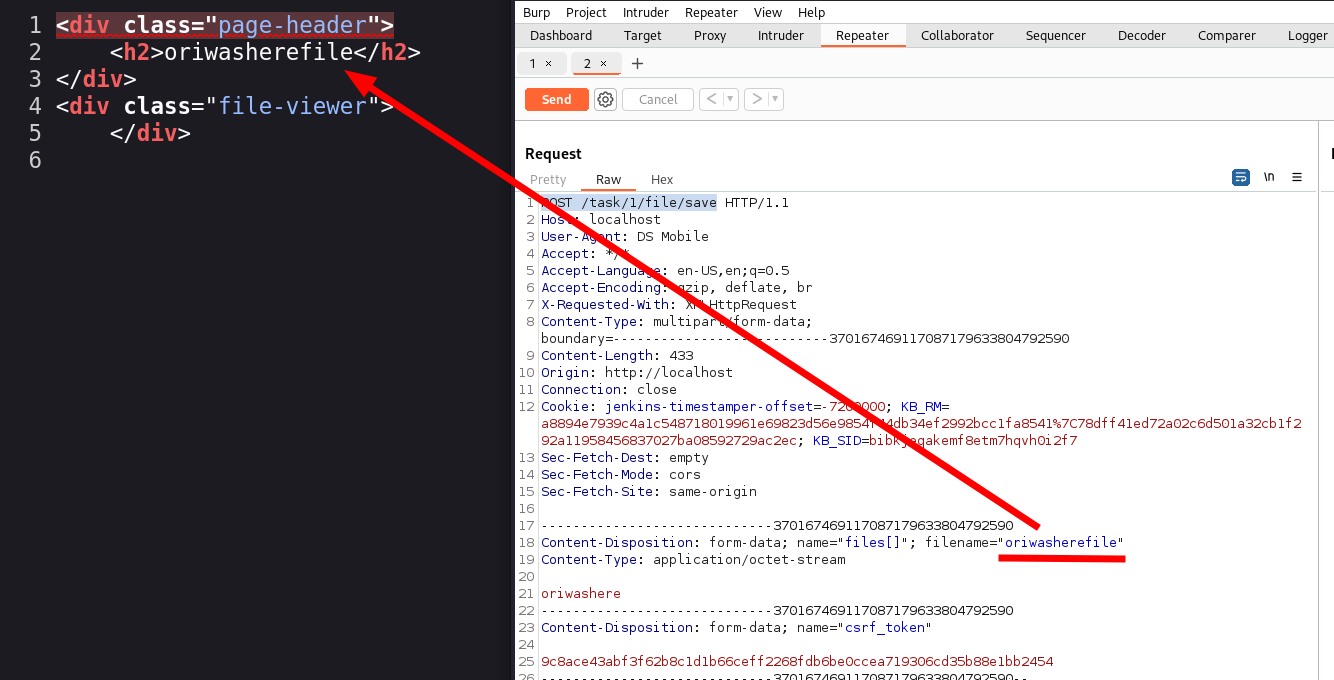Go back to previous request in history
The height and width of the screenshot is (680, 1334).
point(710,99)
